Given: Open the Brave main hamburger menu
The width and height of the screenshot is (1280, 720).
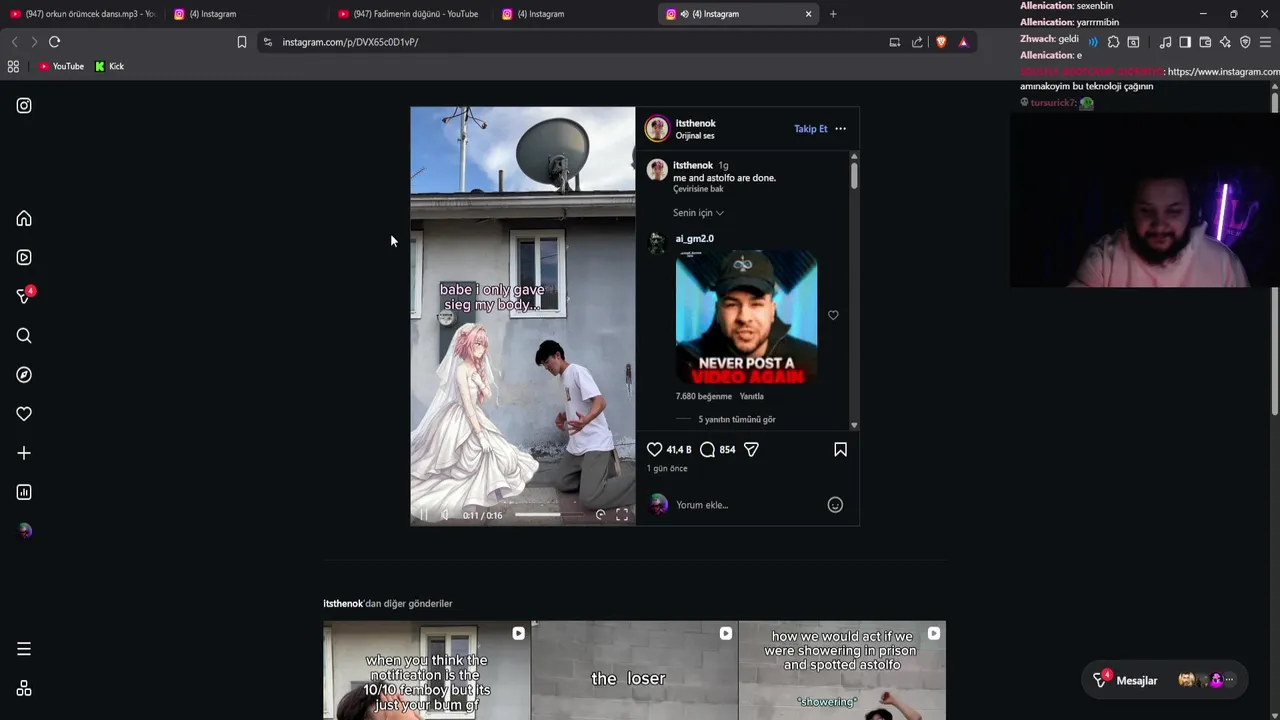Looking at the screenshot, I should click(1265, 42).
